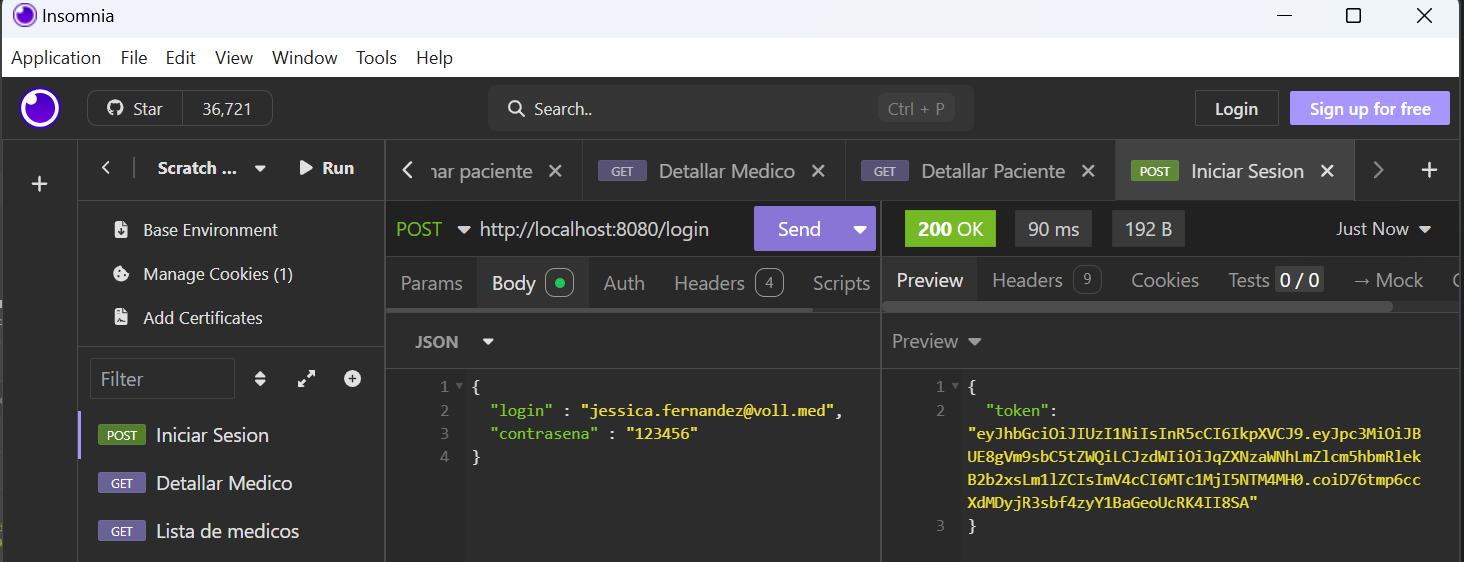This screenshot has height=562, width=1464.
Task: Click the request URL field
Action: click(611, 229)
